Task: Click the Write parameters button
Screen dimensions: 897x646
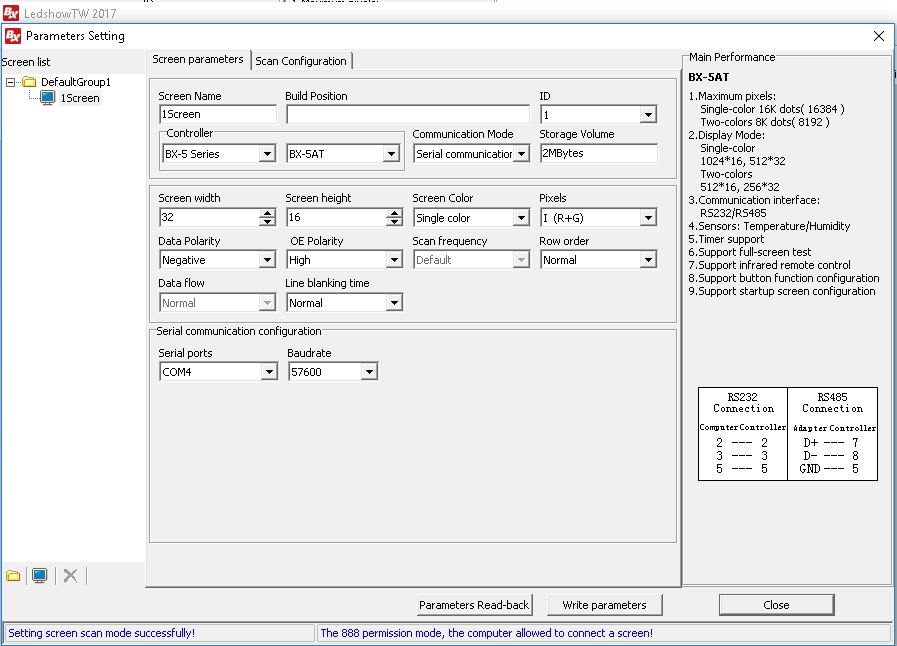Action: click(x=604, y=605)
